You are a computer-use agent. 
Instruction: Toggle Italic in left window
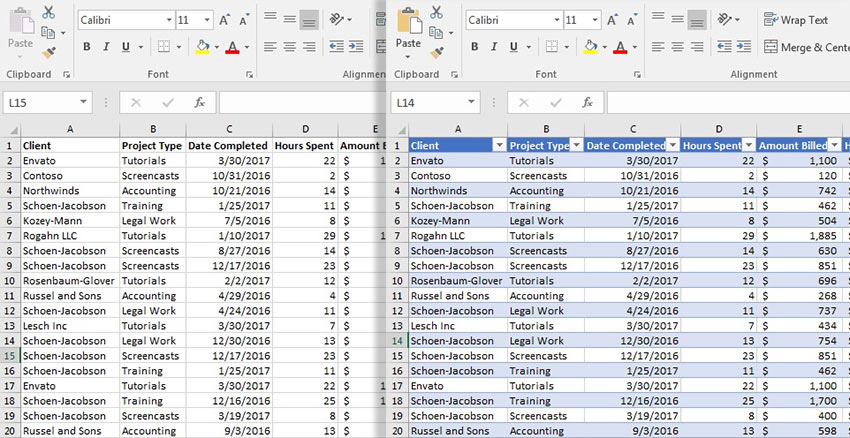106,47
